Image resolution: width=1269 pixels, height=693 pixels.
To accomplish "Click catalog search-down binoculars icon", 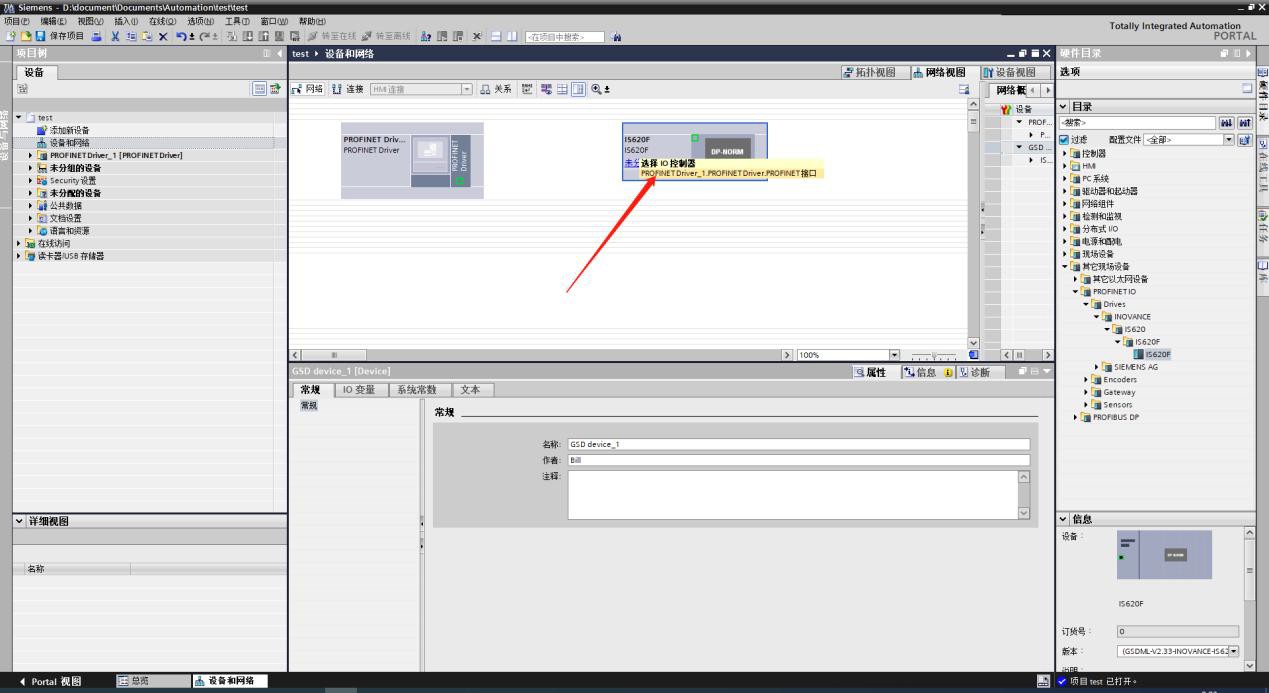I will point(1226,123).
